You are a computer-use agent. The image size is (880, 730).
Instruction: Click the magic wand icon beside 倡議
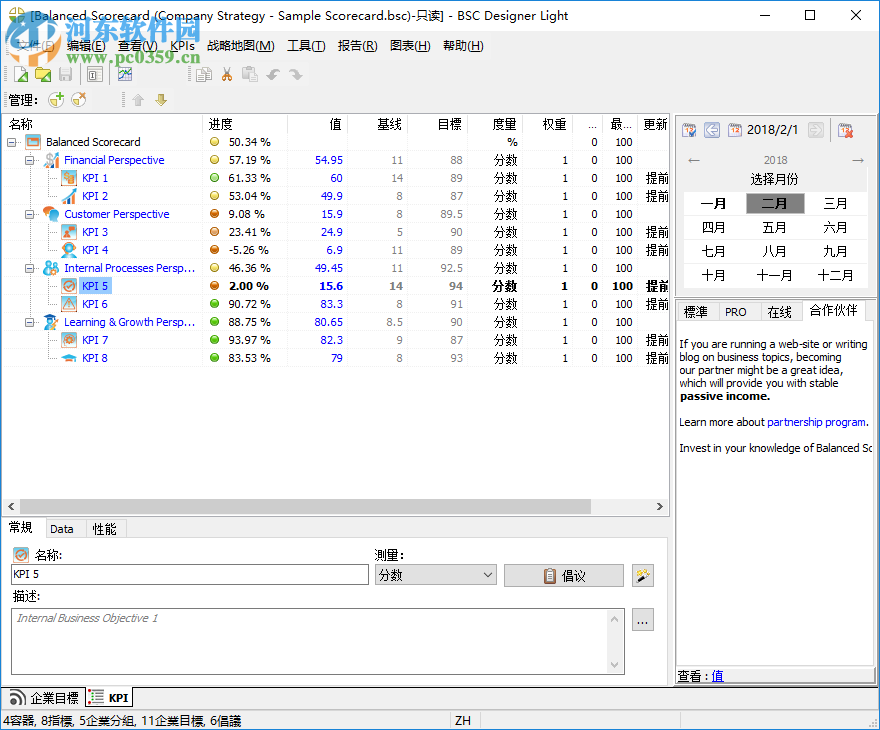point(641,574)
